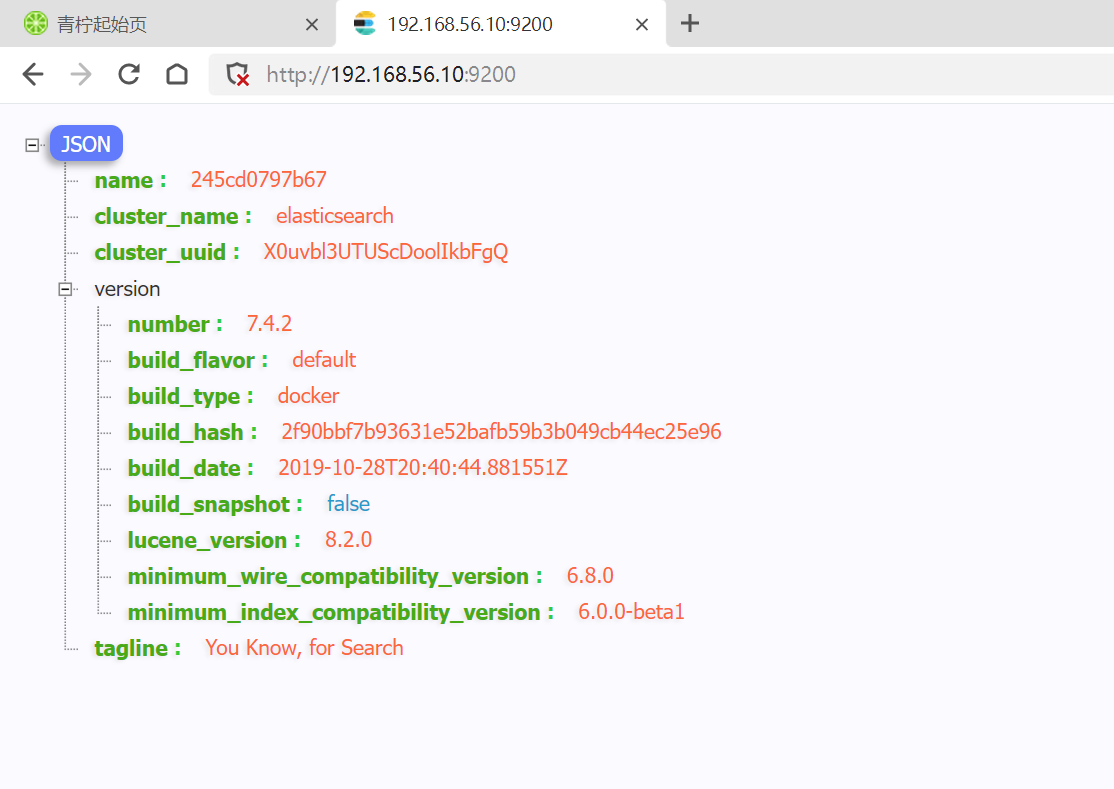Close the 青柠起始页 tab

pyautogui.click(x=311, y=25)
